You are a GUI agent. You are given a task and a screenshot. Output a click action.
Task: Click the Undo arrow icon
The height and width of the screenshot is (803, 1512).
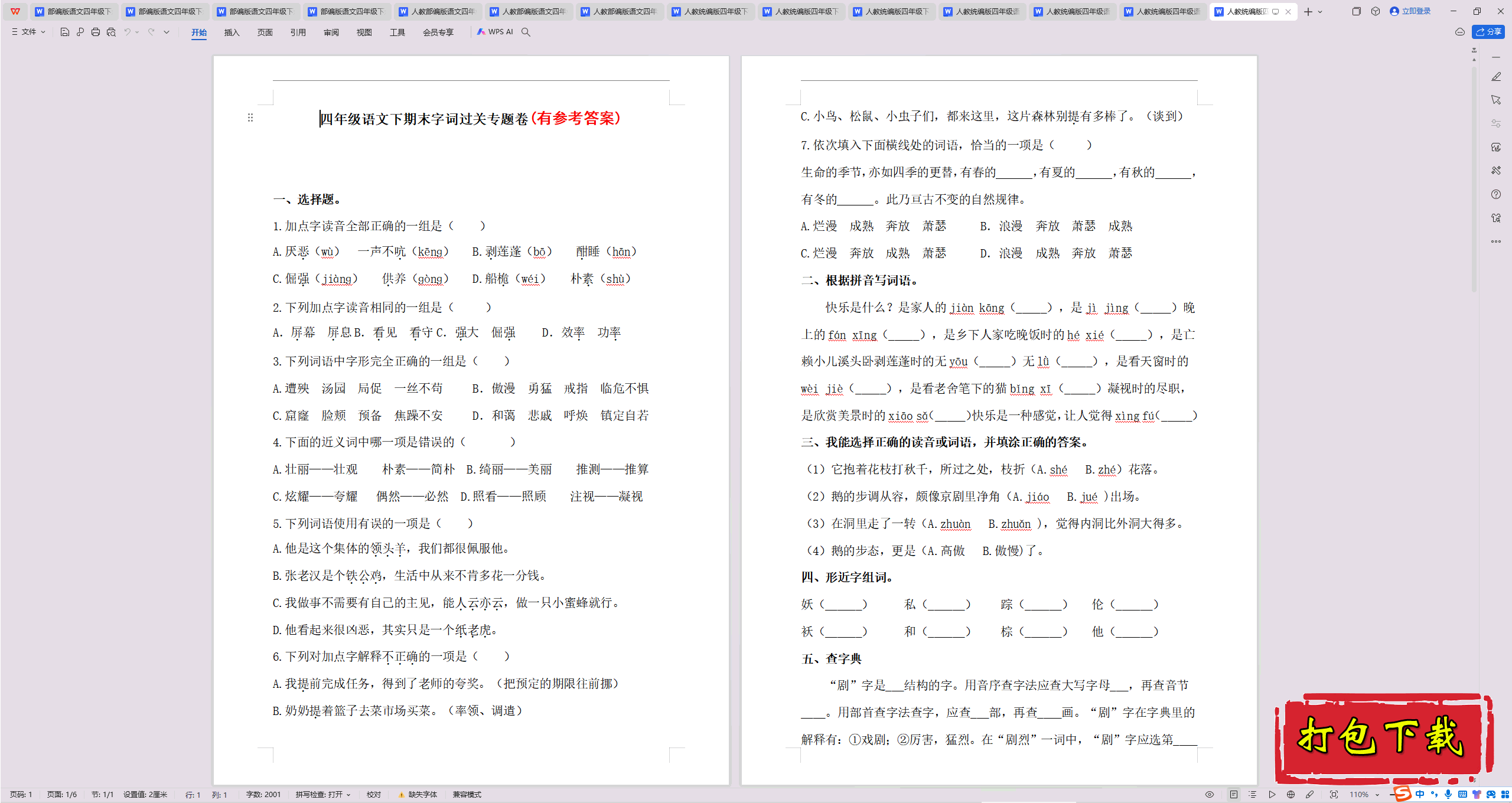pos(127,32)
